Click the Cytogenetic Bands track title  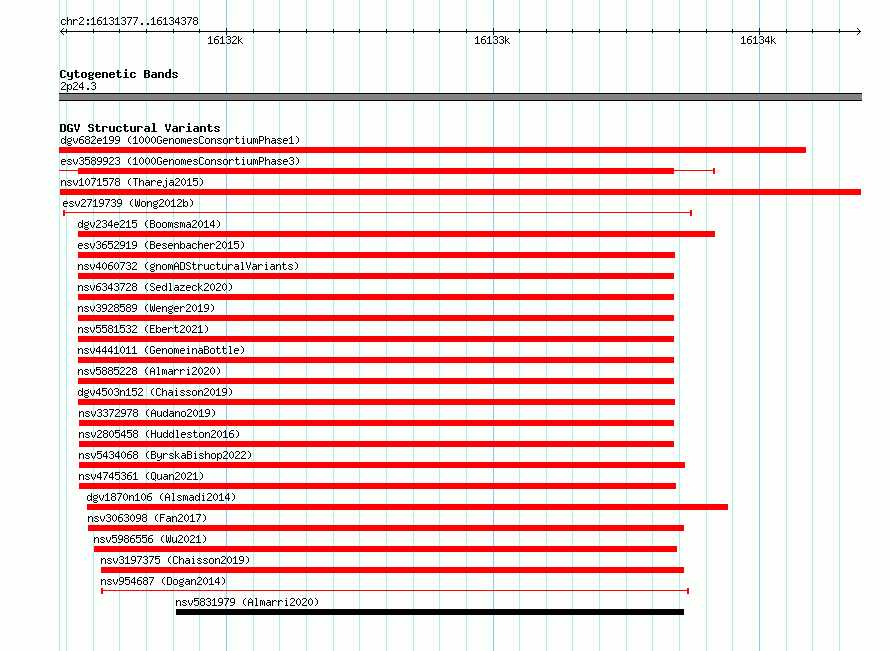point(119,74)
